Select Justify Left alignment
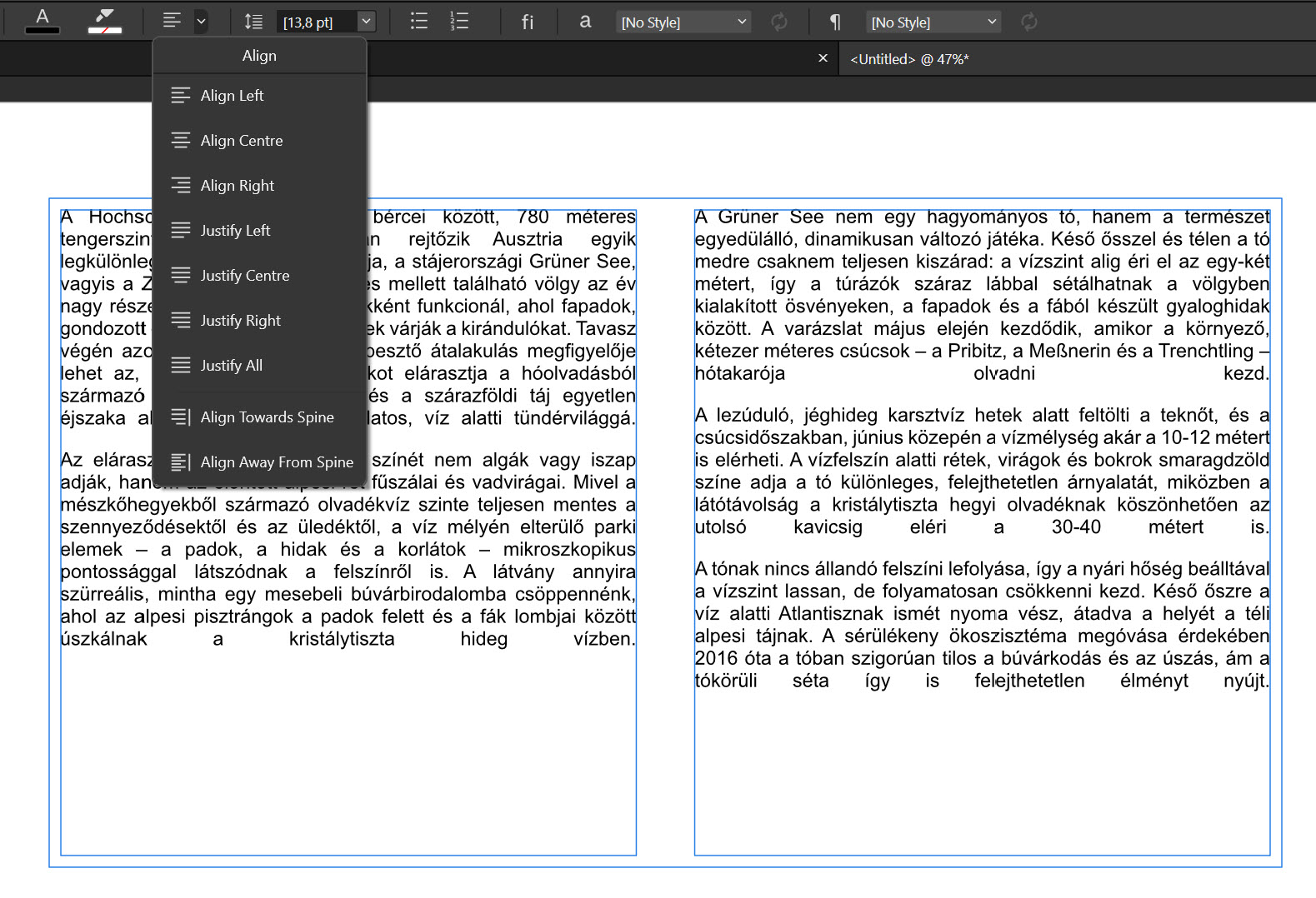This screenshot has width=1316, height=898. 259,231
